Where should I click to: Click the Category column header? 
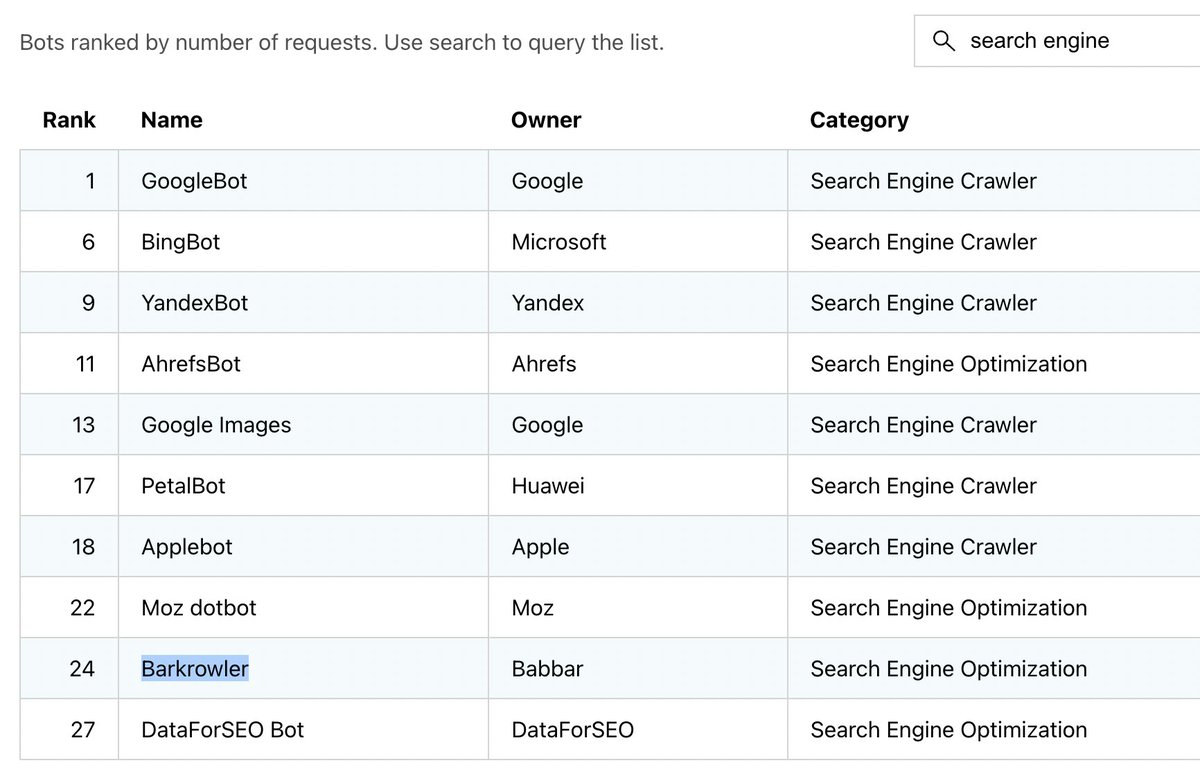859,120
